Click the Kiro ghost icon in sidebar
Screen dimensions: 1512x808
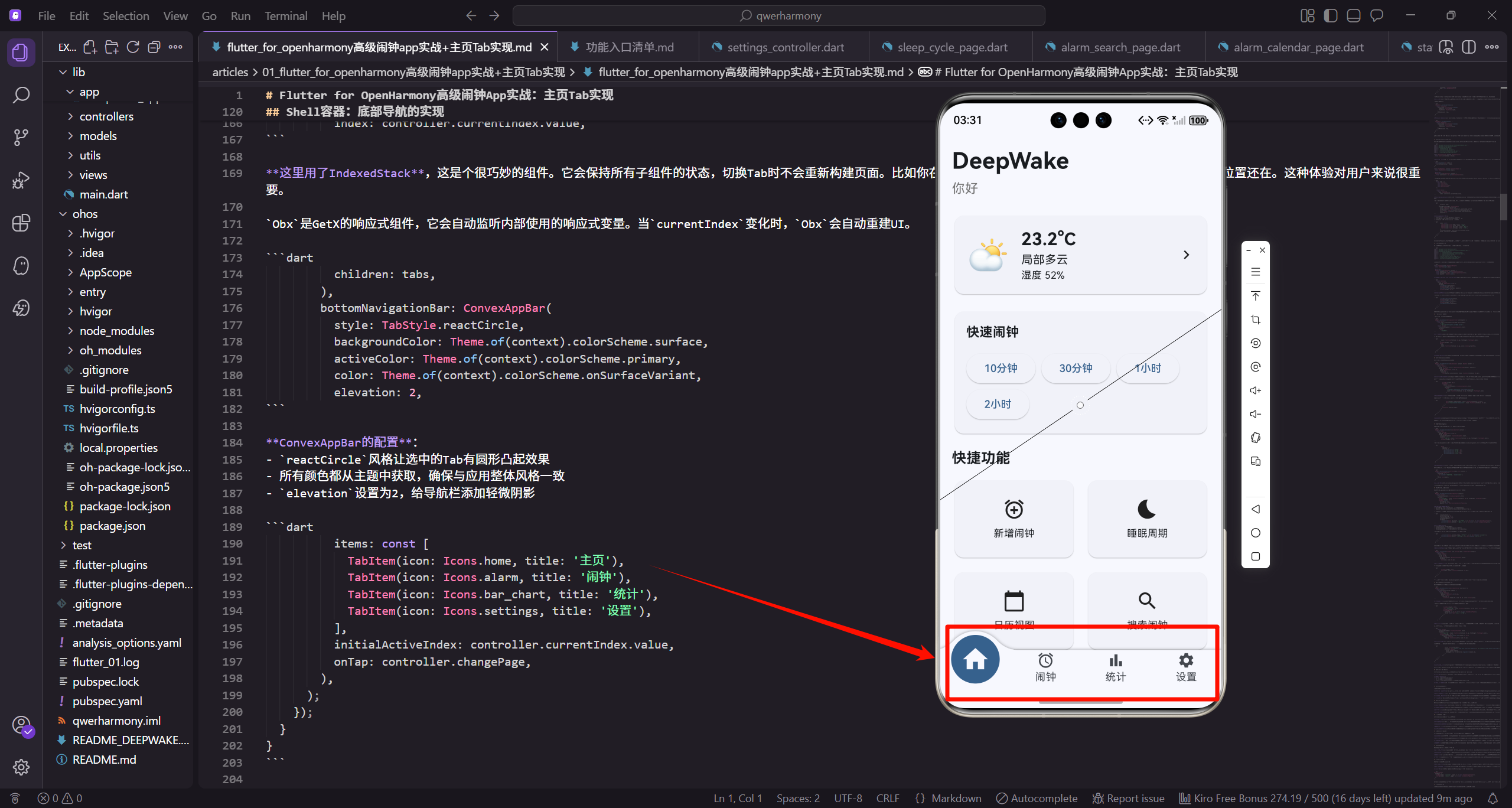(x=21, y=265)
